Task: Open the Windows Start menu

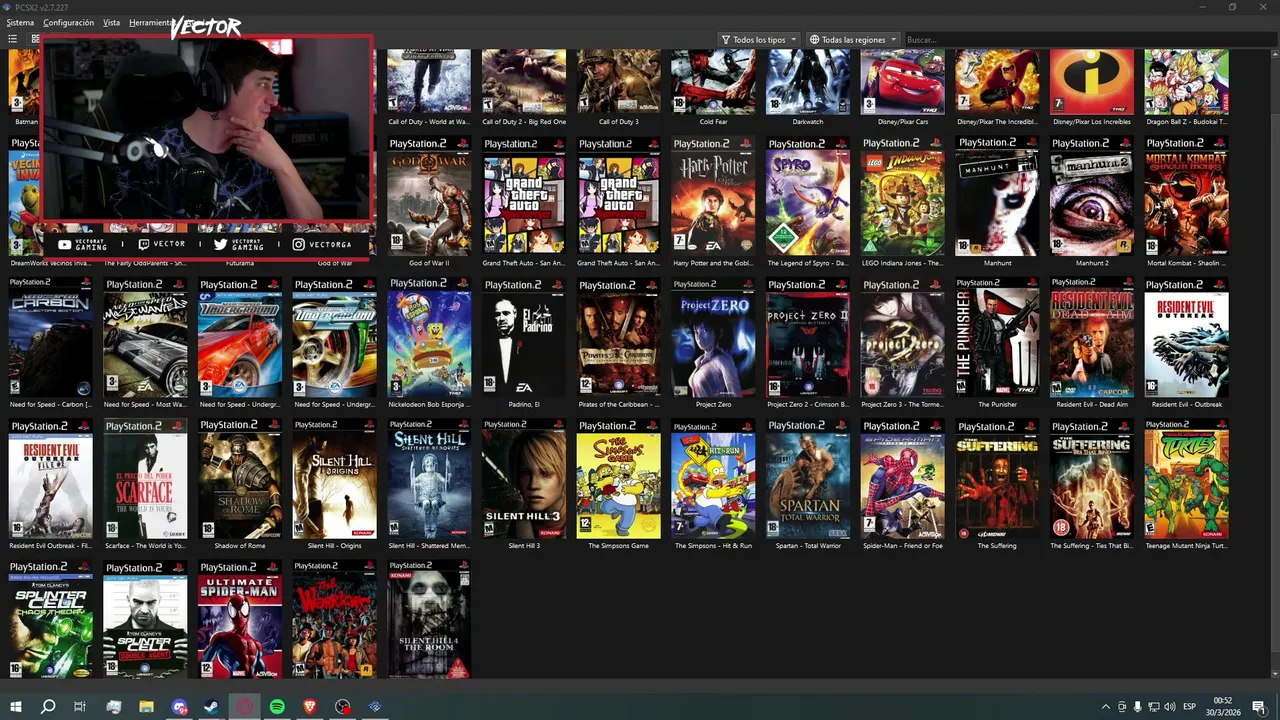Action: point(16,707)
